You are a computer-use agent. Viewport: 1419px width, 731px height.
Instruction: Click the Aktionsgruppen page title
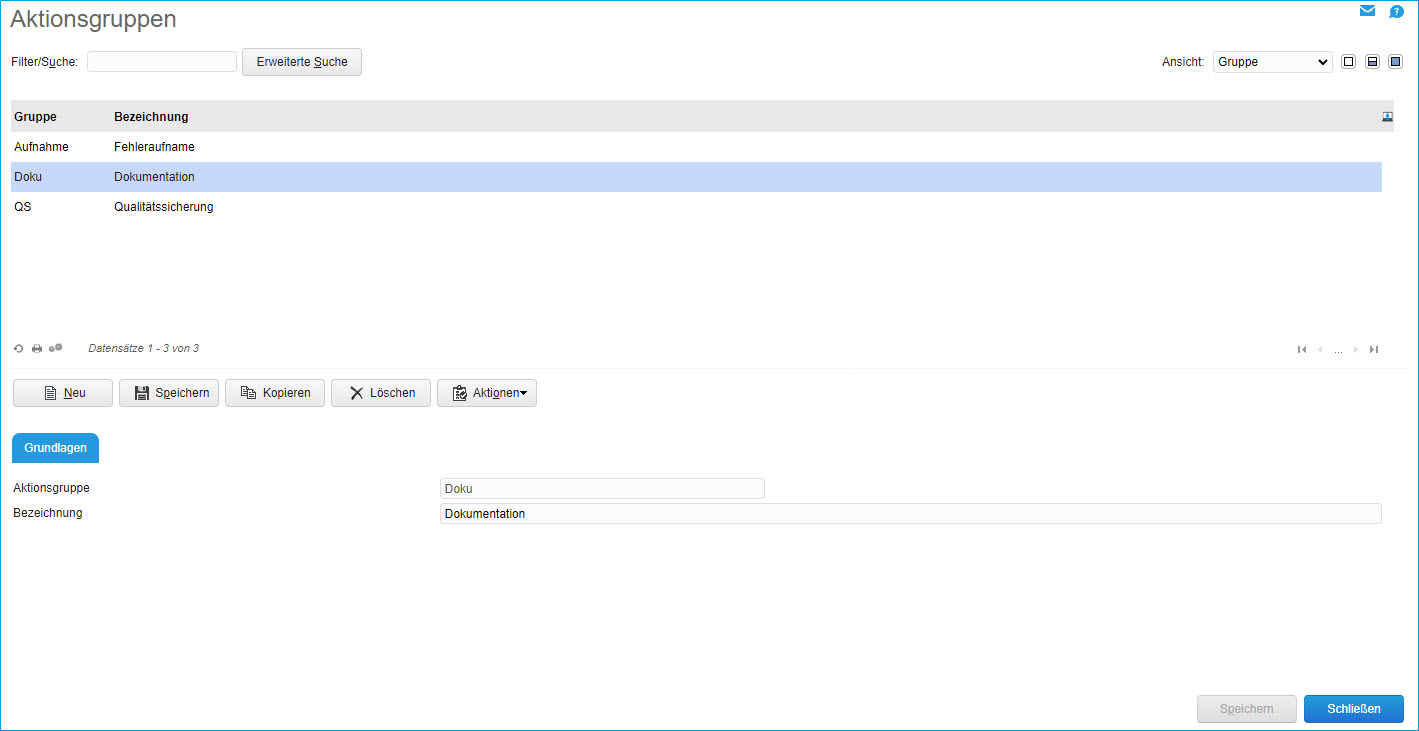coord(93,18)
